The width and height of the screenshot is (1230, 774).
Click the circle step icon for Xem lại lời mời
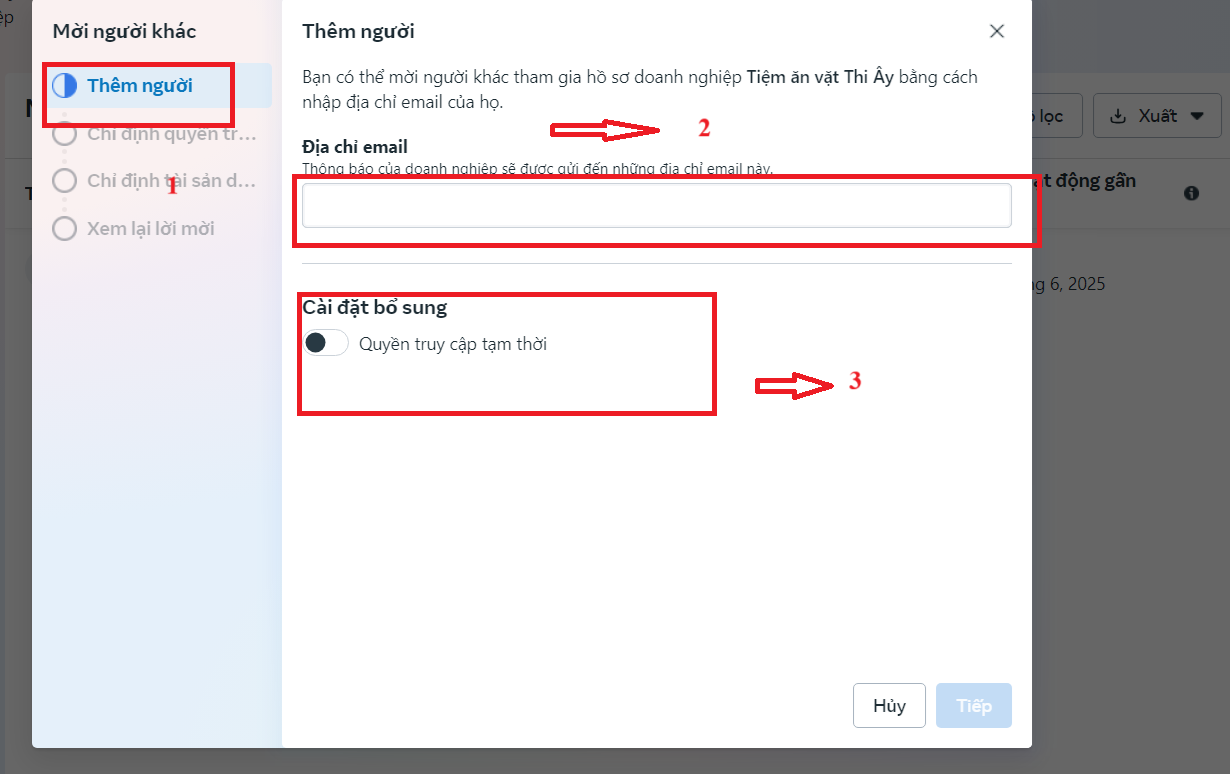[x=65, y=229]
